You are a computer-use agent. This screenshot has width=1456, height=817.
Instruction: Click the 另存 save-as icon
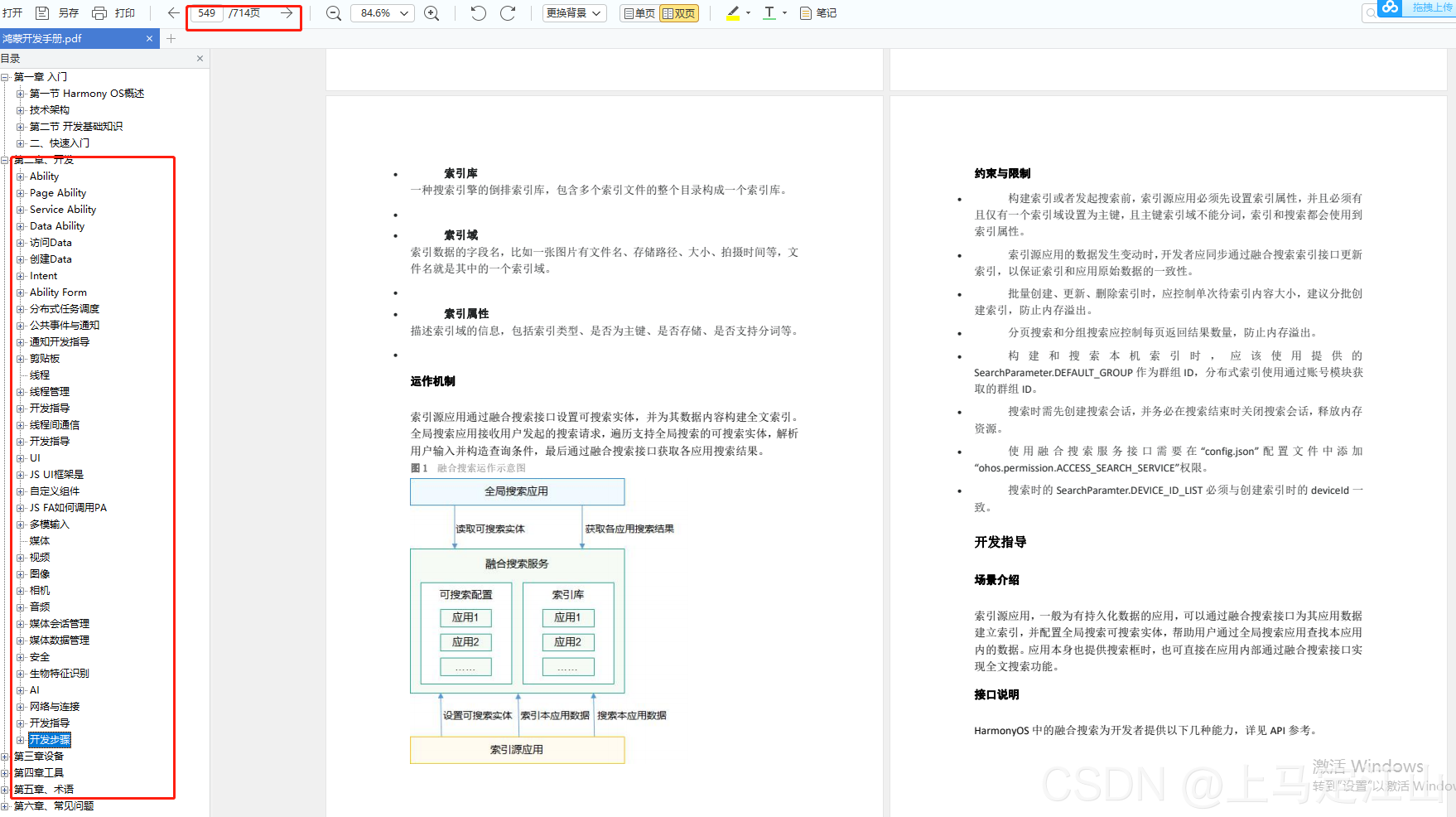42,13
